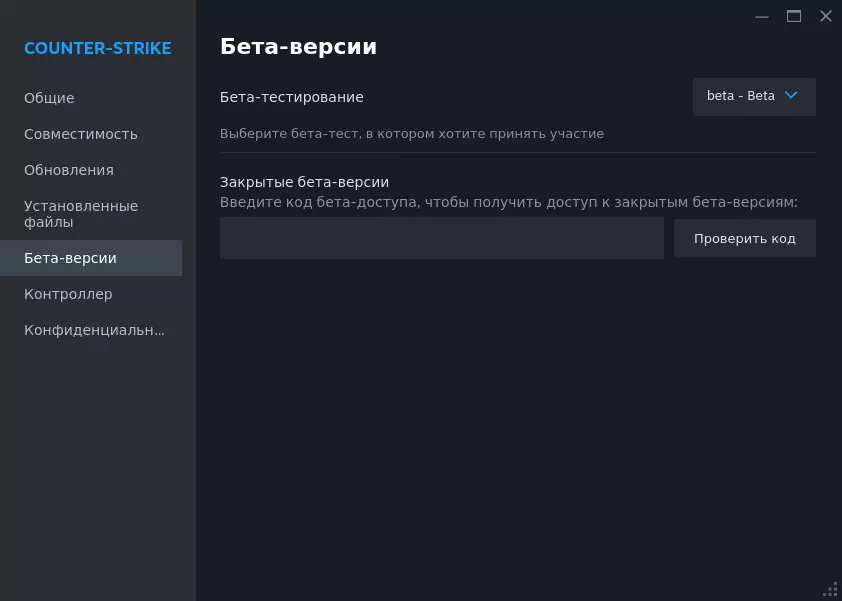Viewport: 842px width, 601px height.
Task: Focus the beta access code input field
Action: [x=441, y=239]
